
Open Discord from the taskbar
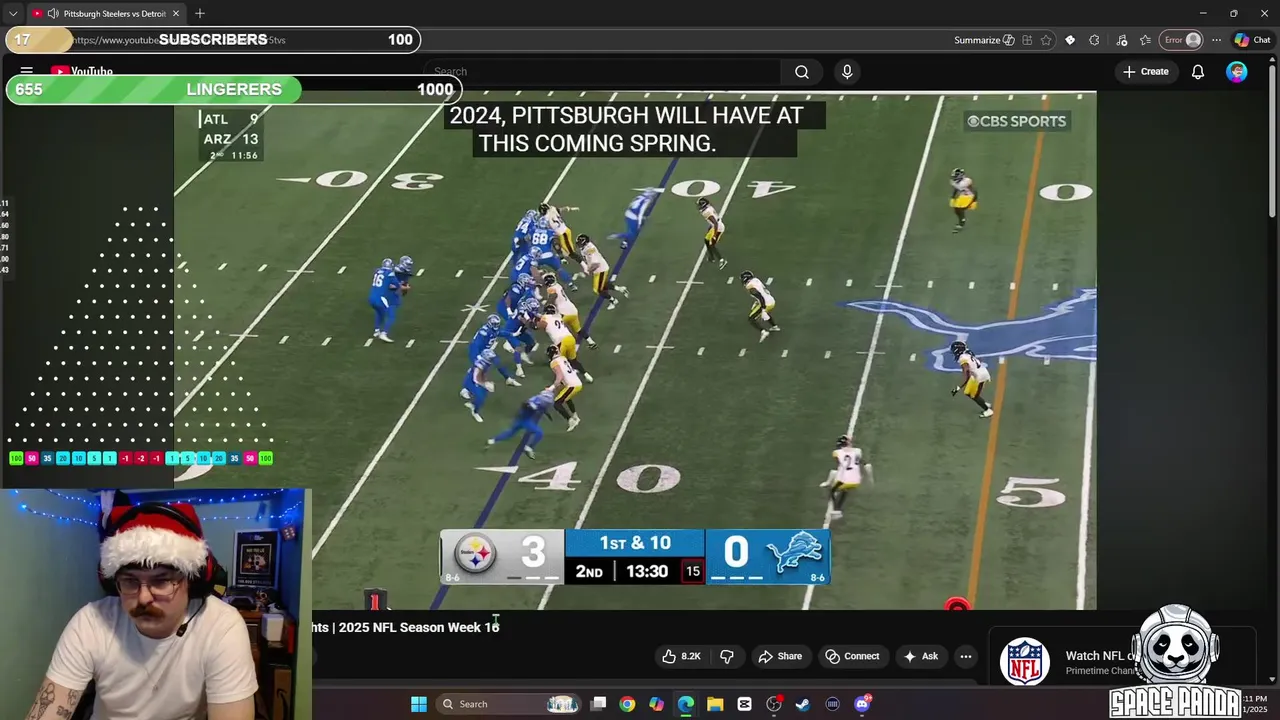pos(862,704)
